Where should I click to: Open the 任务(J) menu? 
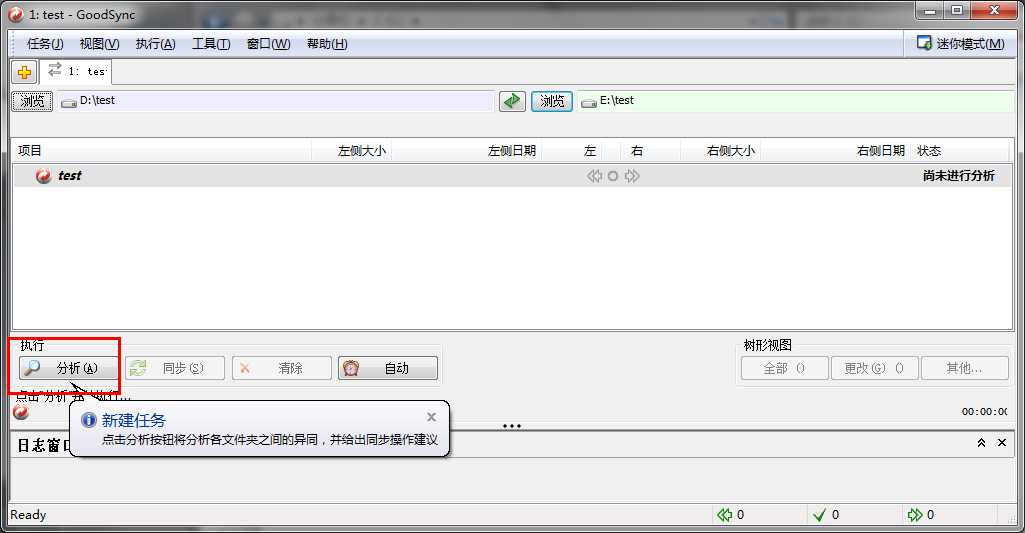tap(45, 44)
